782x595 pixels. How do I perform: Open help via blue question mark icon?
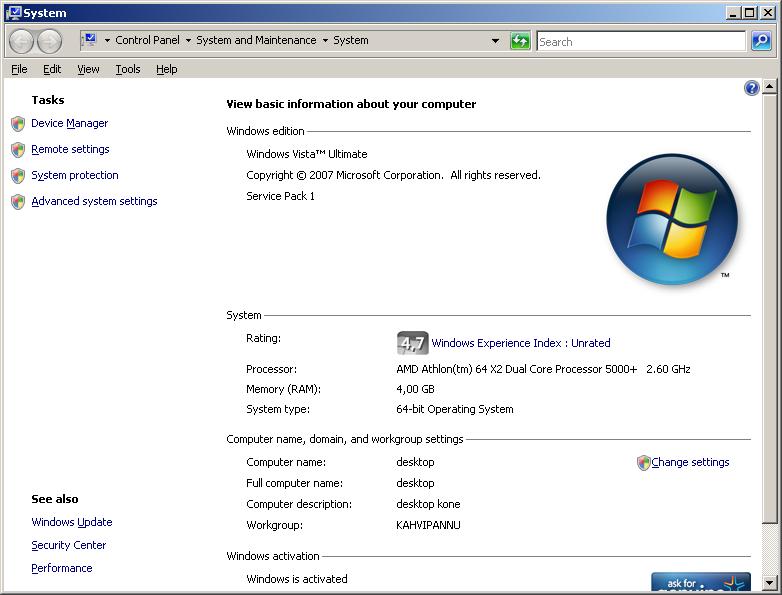[751, 88]
